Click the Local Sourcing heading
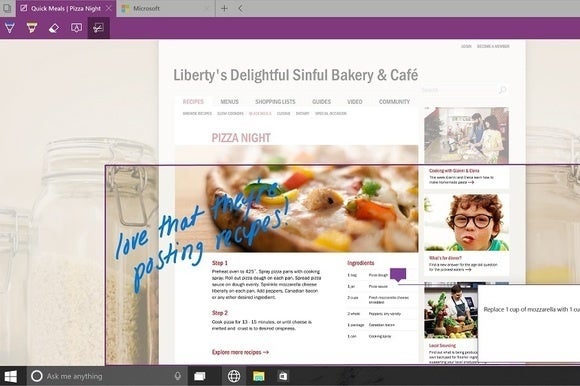580x386 pixels. pyautogui.click(x=442, y=345)
